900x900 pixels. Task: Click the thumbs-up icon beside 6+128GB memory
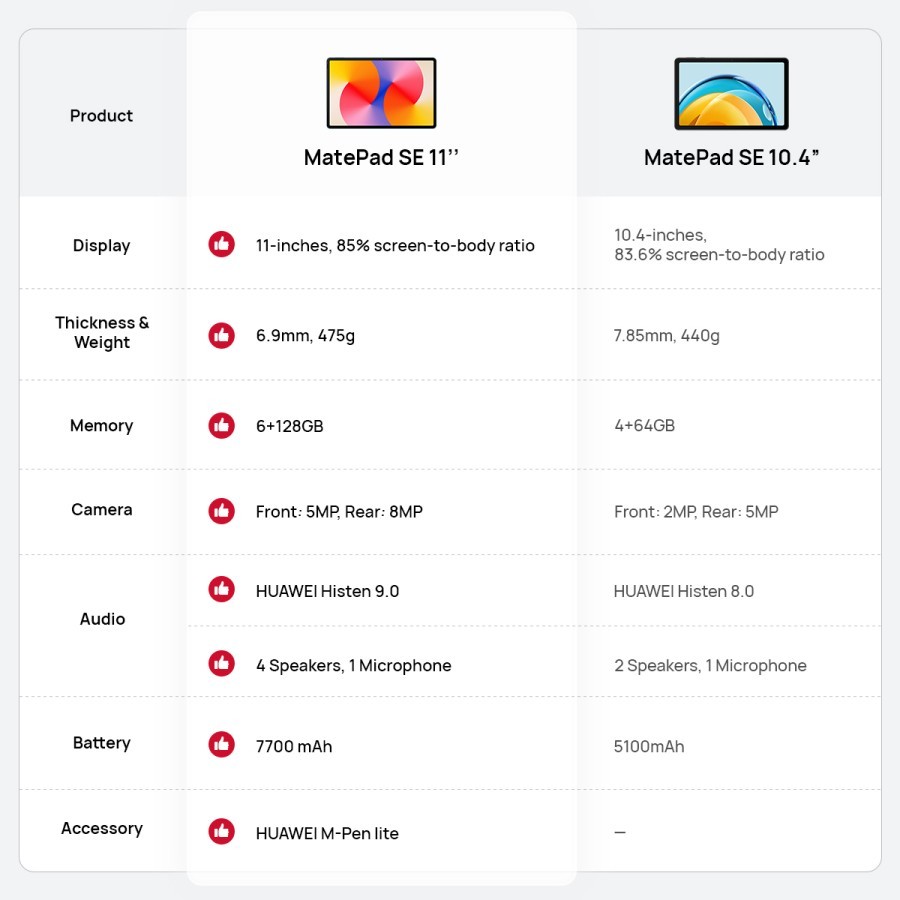pos(221,426)
